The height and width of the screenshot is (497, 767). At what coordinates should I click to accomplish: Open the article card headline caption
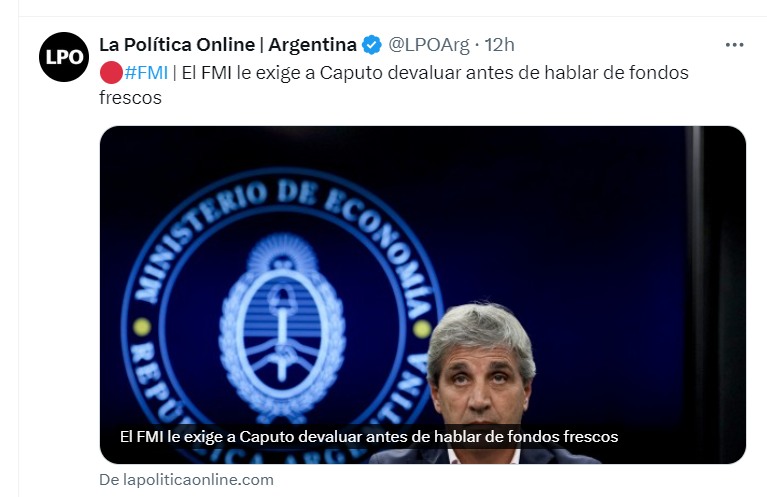[x=369, y=436]
